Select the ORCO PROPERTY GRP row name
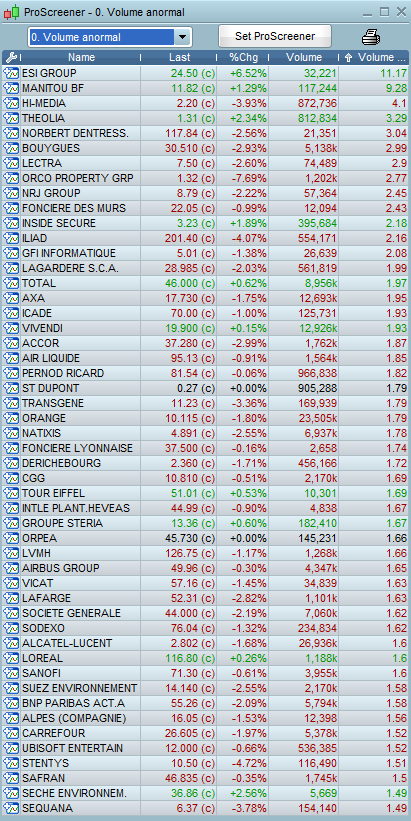 tap(77, 179)
